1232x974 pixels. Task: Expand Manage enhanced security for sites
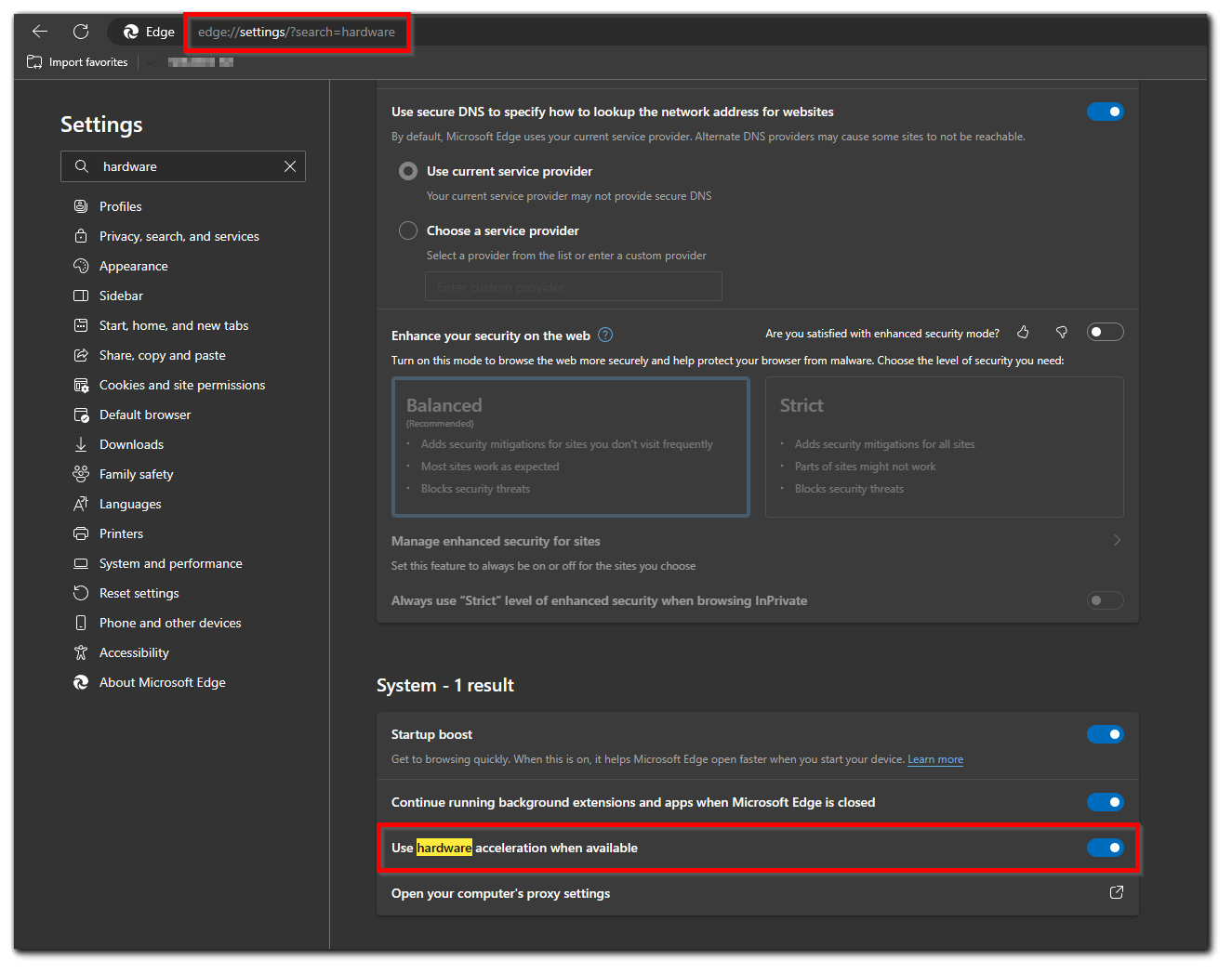pos(1117,540)
